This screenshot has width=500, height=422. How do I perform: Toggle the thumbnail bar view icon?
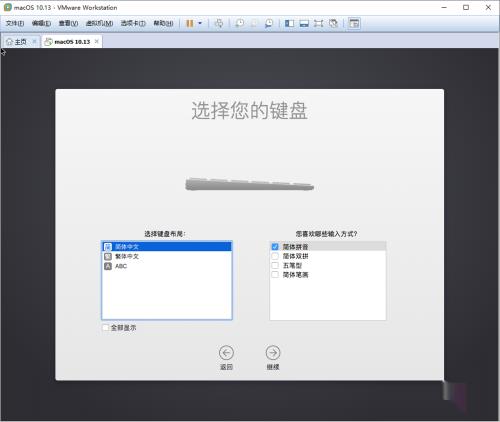pyautogui.click(x=304, y=23)
